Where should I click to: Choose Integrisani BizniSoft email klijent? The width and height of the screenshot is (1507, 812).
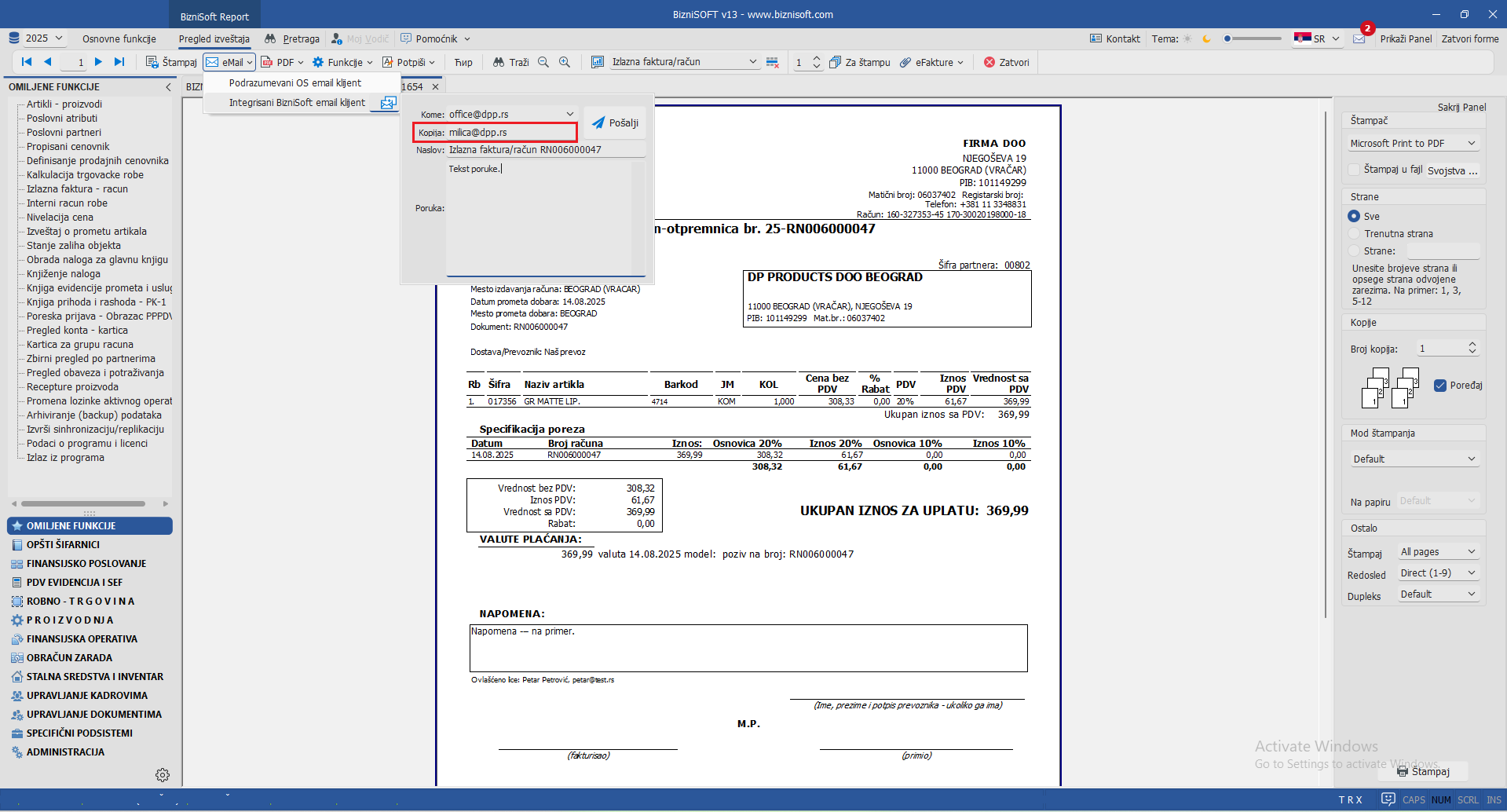(x=297, y=103)
